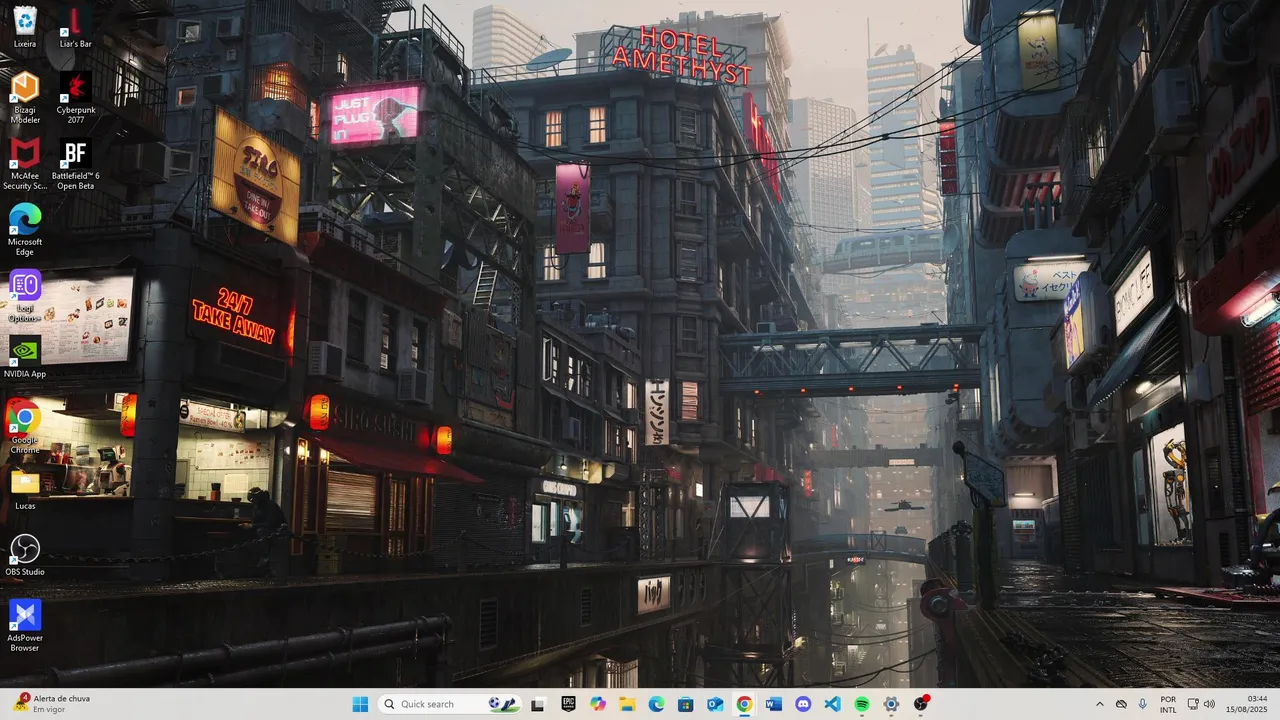The image size is (1280, 720).
Task: Open the POR INTL language switcher
Action: pyautogui.click(x=1168, y=704)
